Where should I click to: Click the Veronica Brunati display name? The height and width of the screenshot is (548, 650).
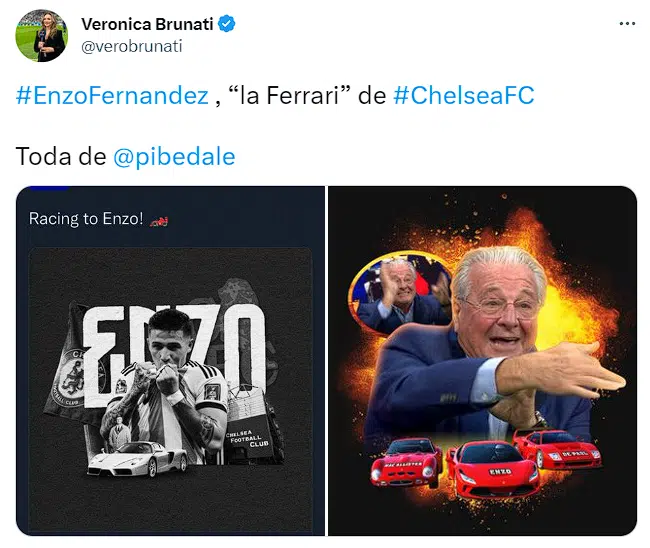[x=147, y=24]
